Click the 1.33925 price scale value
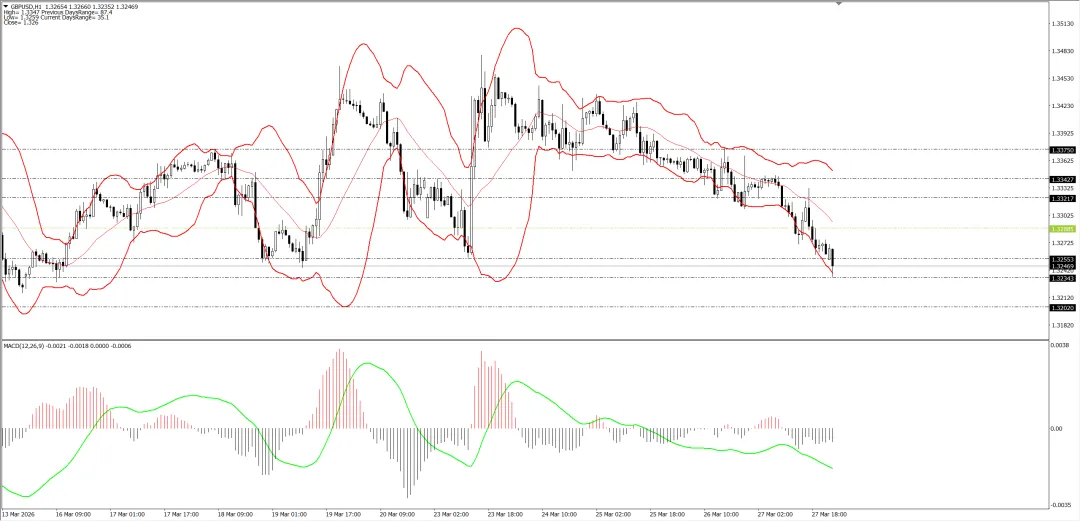This screenshot has width=1080, height=521. [x=1063, y=133]
